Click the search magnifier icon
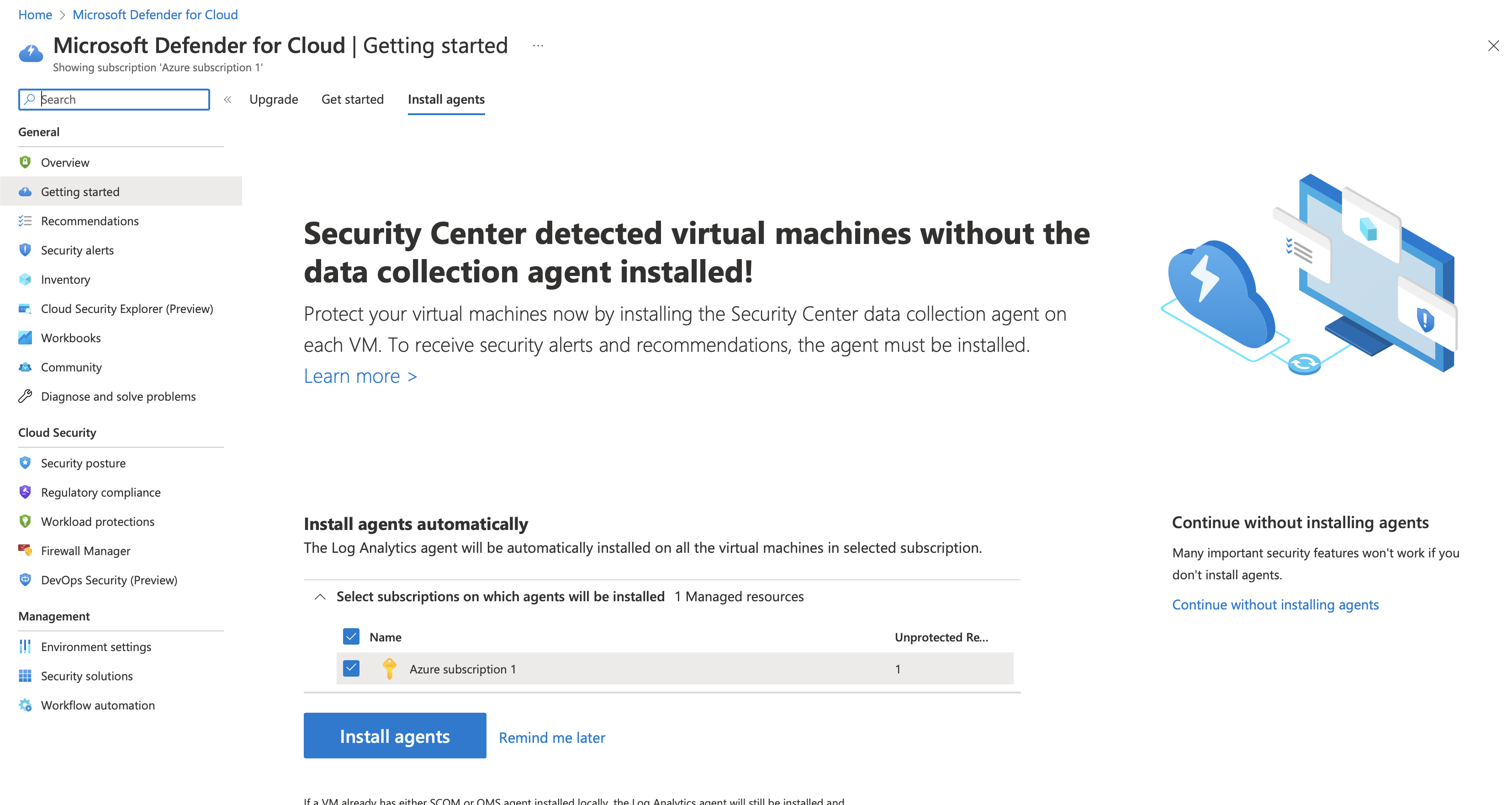1512x805 pixels. pyautogui.click(x=29, y=99)
